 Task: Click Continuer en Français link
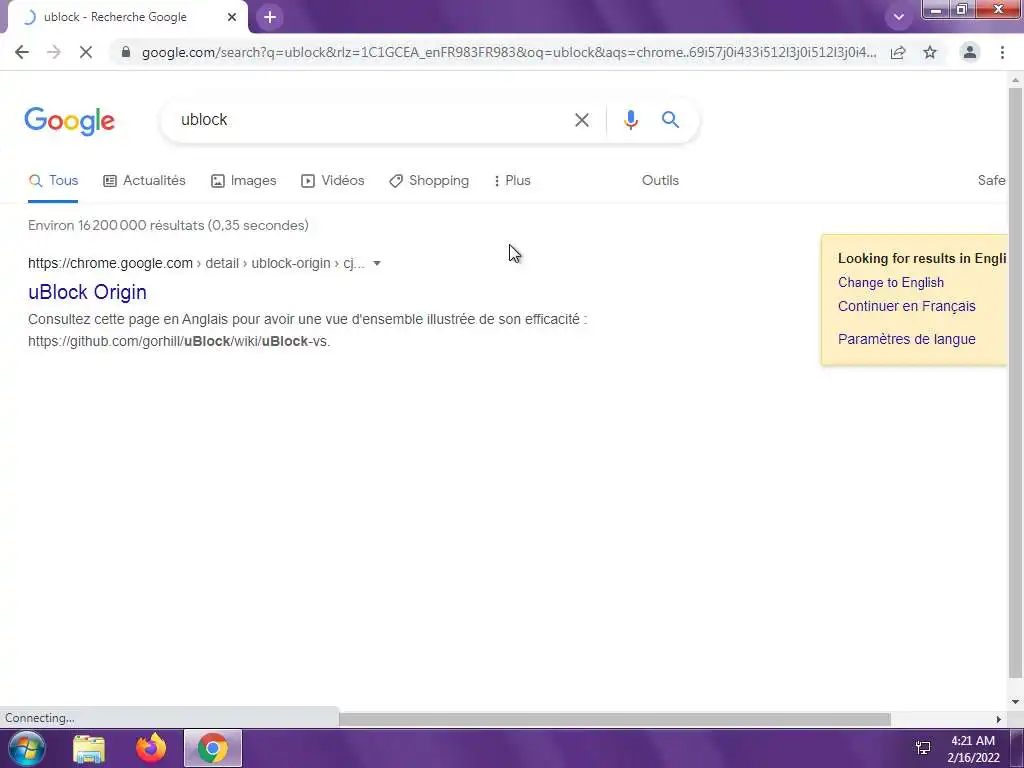click(x=906, y=306)
